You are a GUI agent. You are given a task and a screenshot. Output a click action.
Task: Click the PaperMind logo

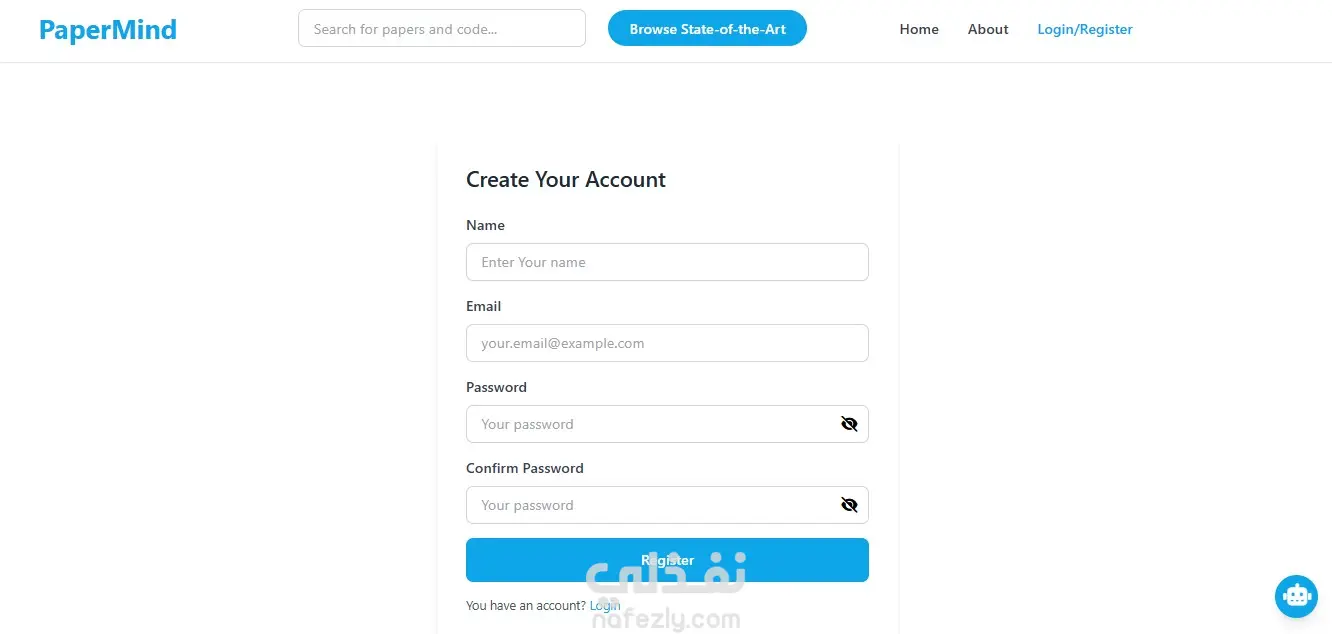(x=108, y=30)
